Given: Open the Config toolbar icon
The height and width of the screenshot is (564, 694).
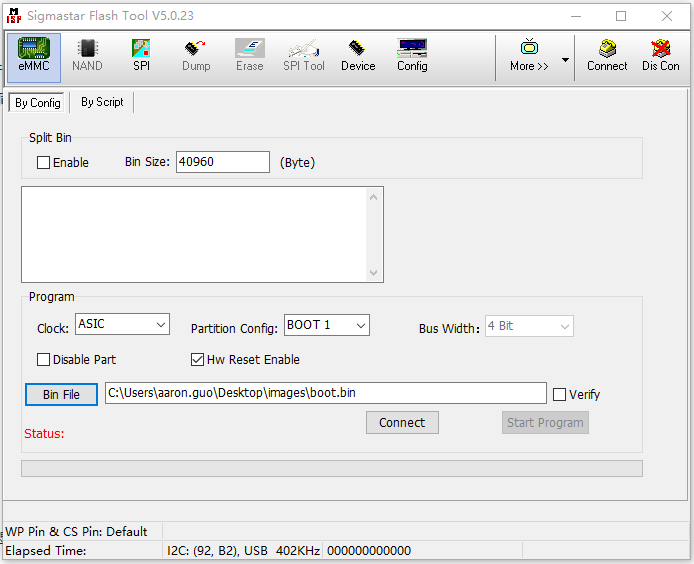Looking at the screenshot, I should coord(412,56).
